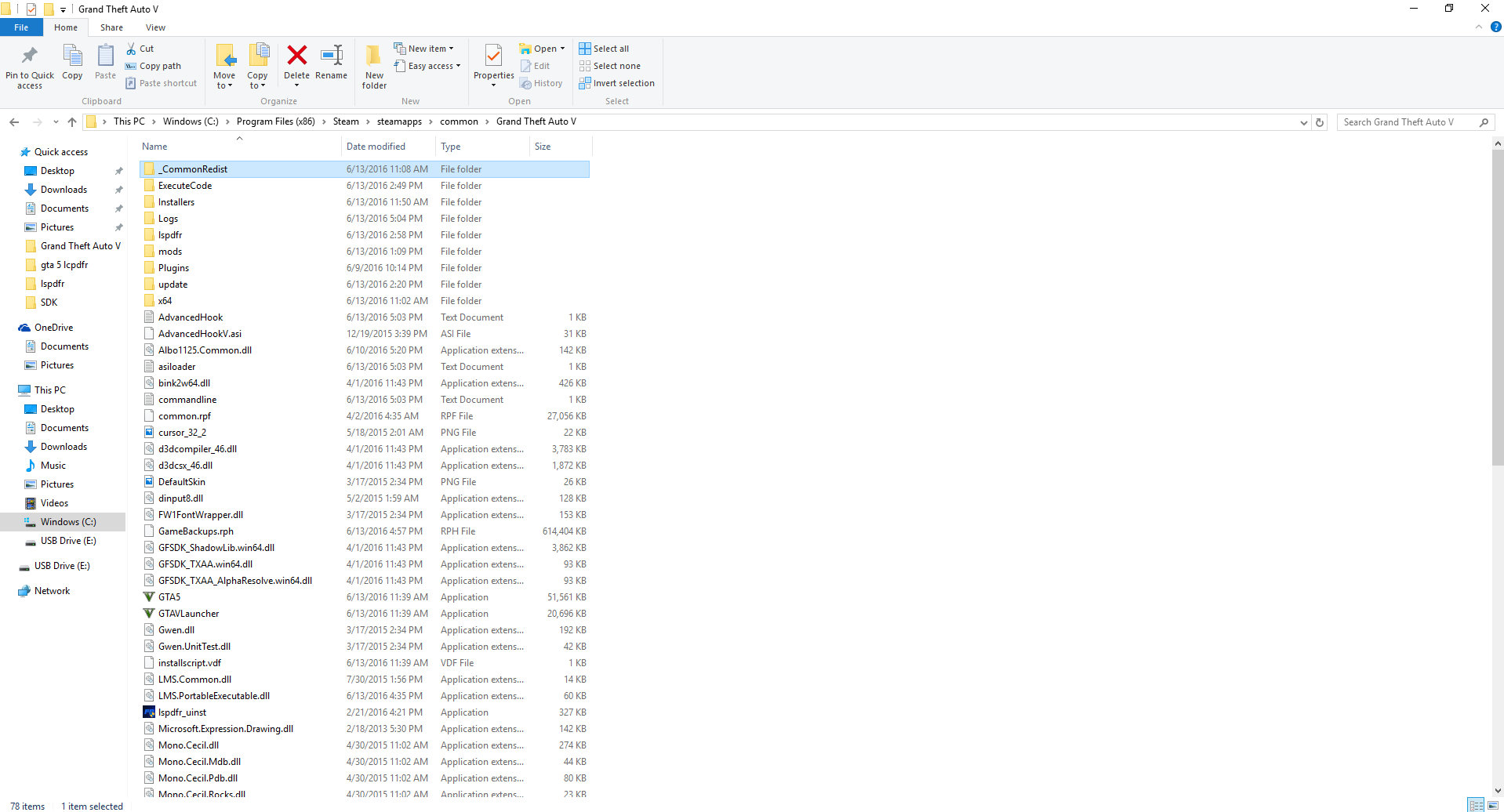
Task: Sort by the Size column header
Action: tap(561, 147)
